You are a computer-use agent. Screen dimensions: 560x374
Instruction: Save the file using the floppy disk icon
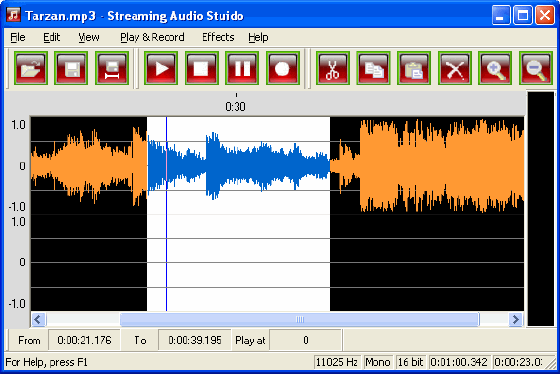click(71, 68)
